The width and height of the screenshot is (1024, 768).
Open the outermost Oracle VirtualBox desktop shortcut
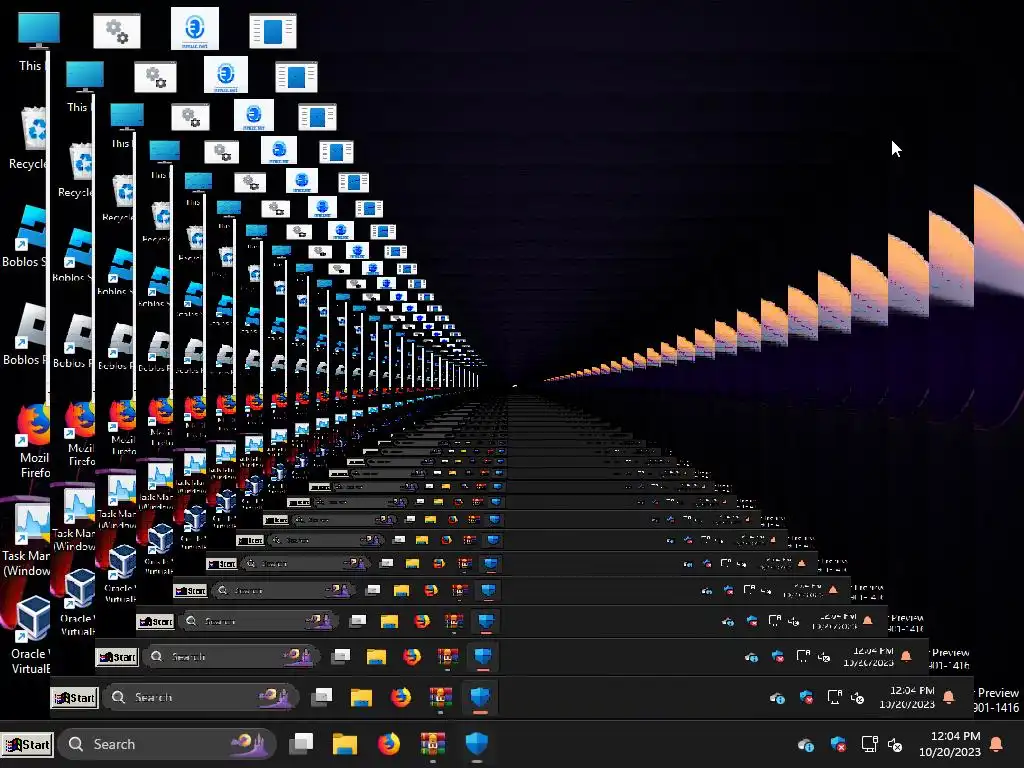(x=33, y=619)
